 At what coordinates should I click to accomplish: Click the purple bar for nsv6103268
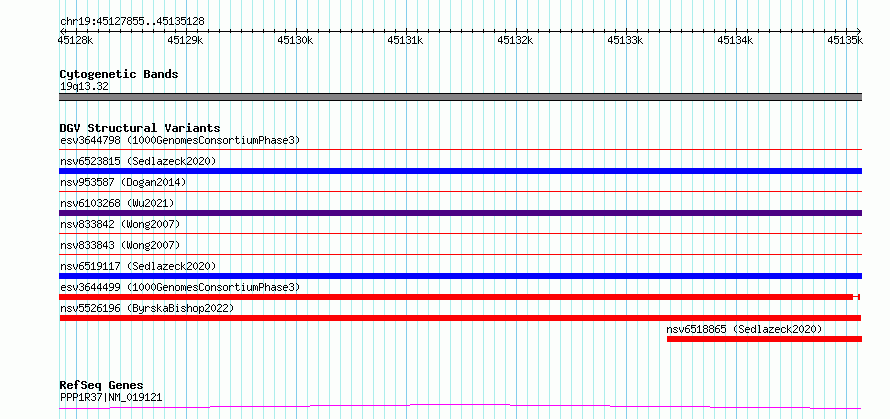[x=460, y=213]
